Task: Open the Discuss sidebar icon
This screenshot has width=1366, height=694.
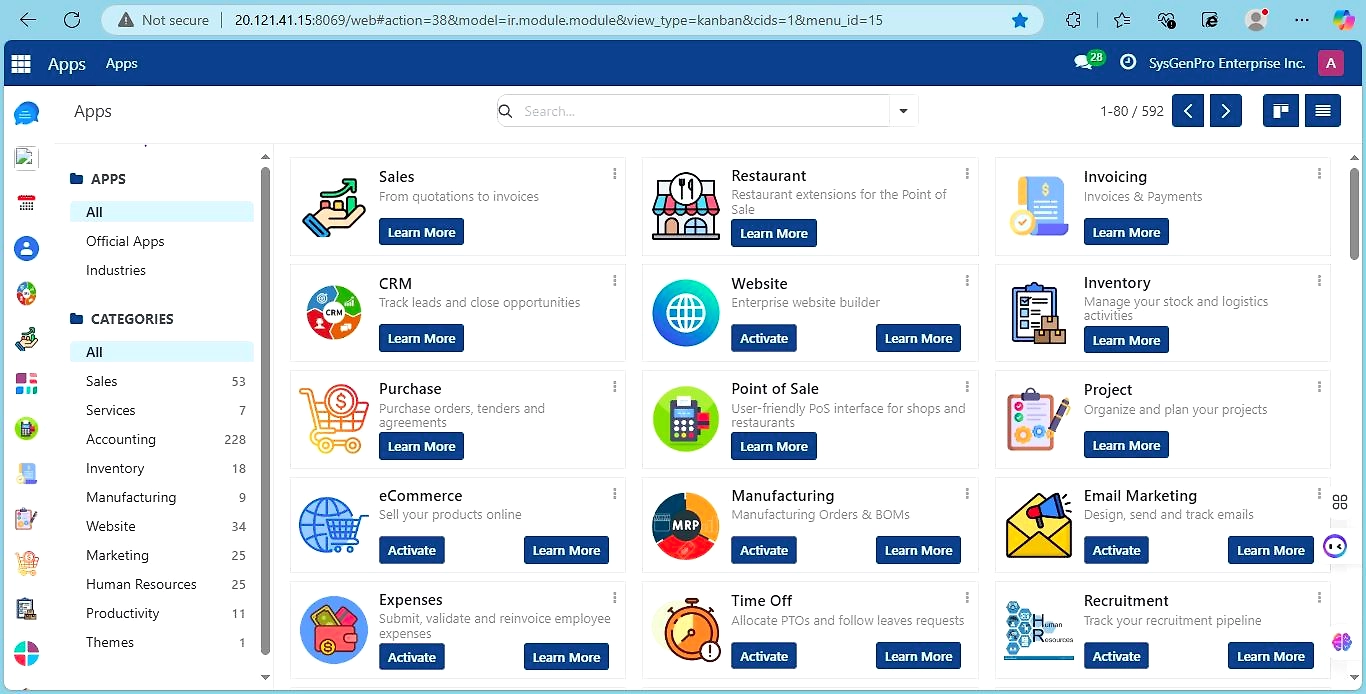Action: tap(27, 113)
